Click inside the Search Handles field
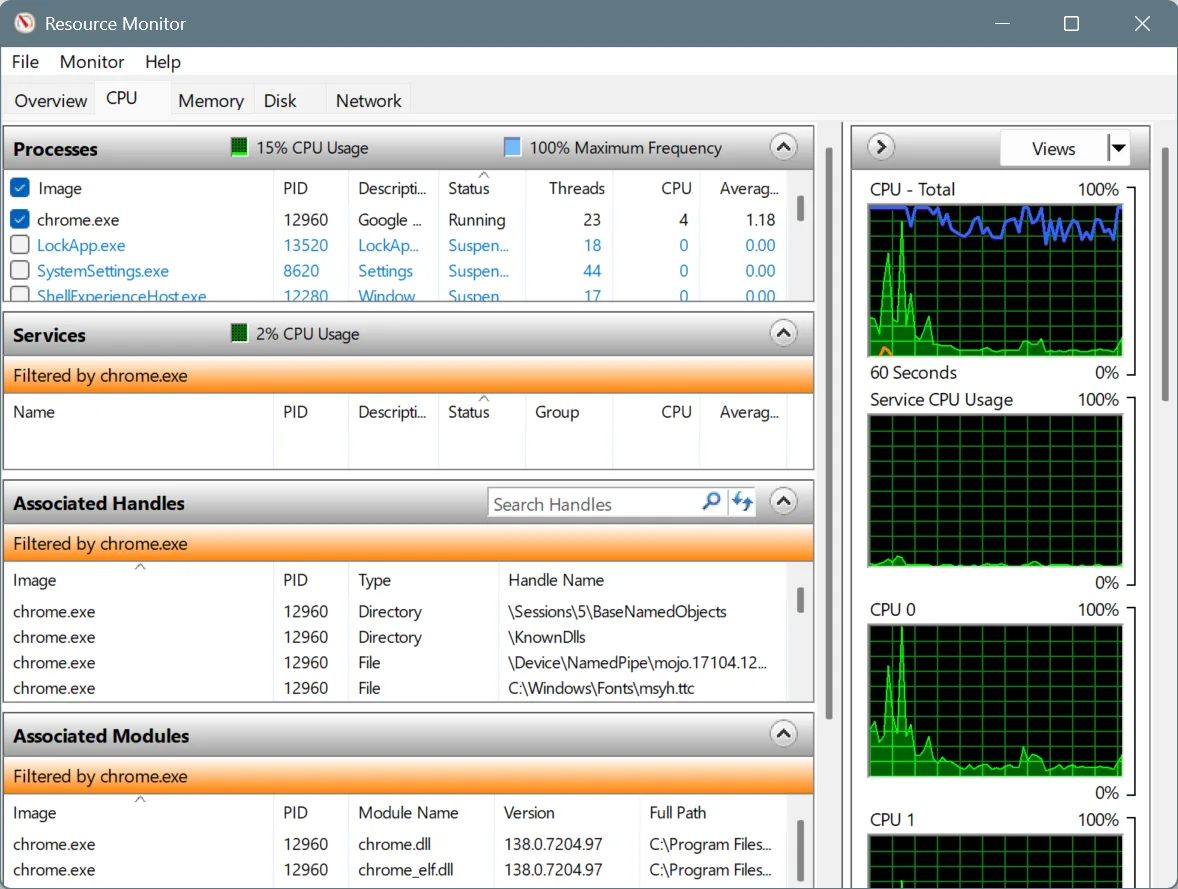The height and width of the screenshot is (889, 1178). coord(590,502)
